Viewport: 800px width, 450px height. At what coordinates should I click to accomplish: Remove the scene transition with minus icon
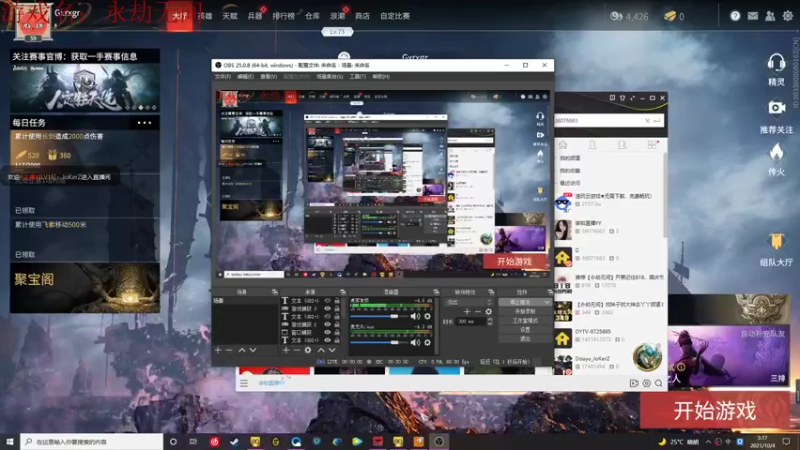(x=478, y=311)
